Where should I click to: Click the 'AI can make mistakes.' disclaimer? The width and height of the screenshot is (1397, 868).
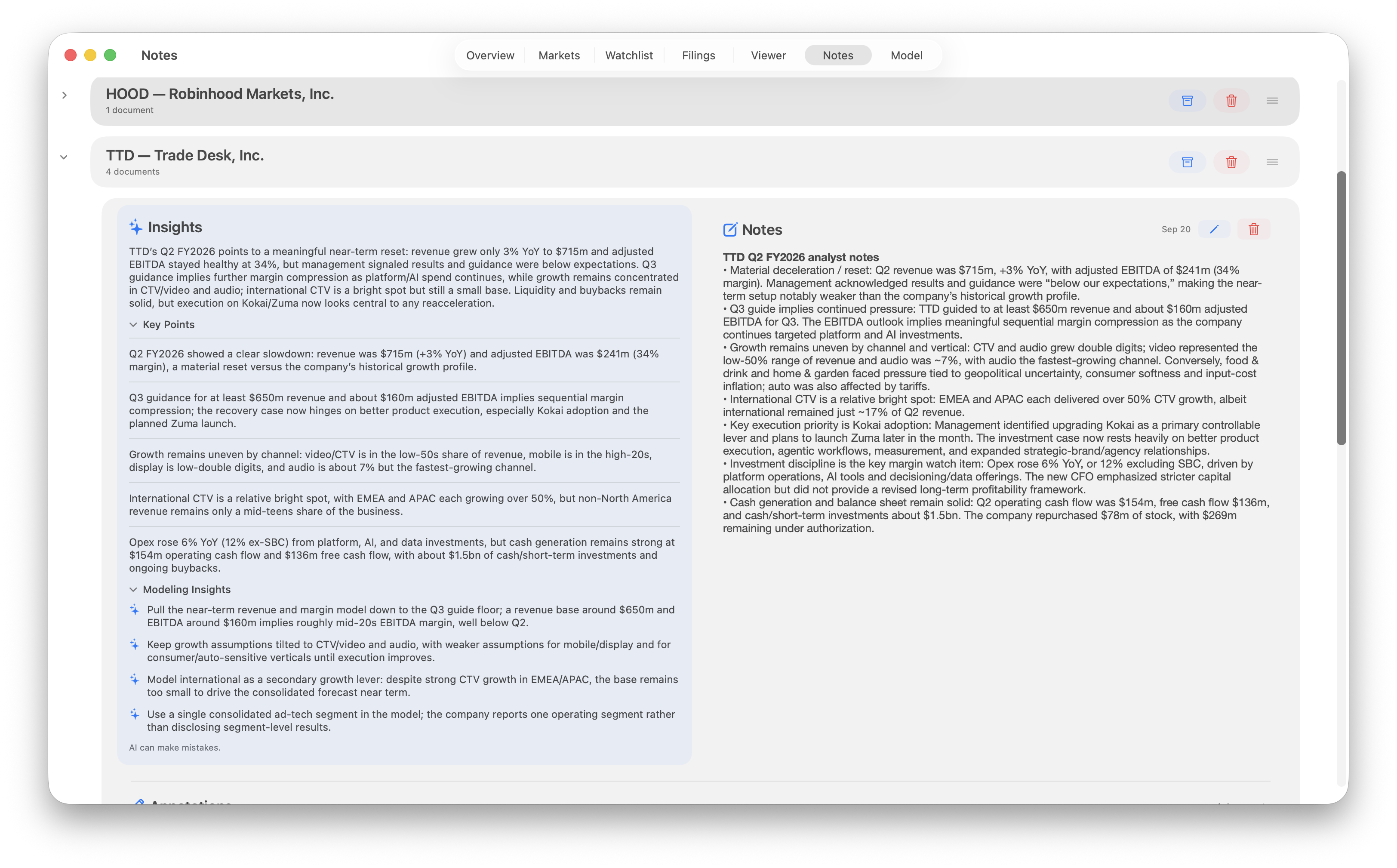click(x=175, y=748)
